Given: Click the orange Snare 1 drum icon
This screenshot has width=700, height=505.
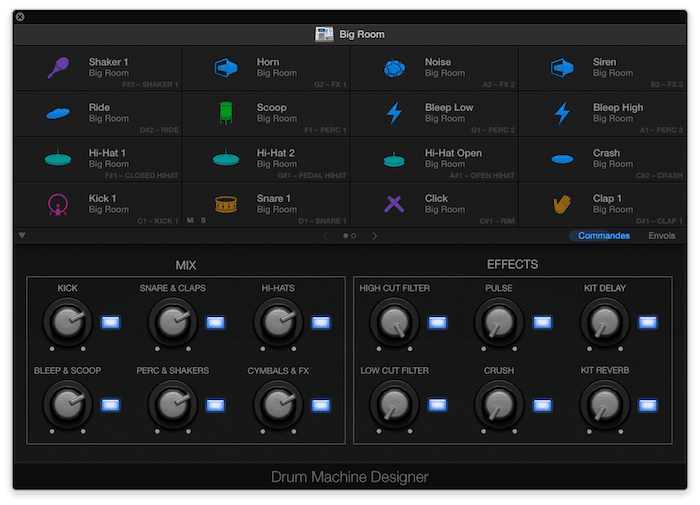Looking at the screenshot, I should pyautogui.click(x=226, y=205).
